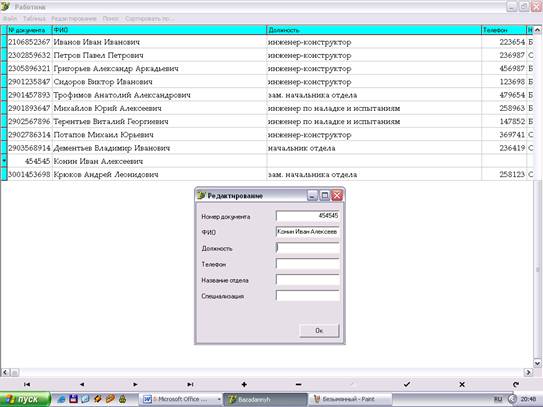The height and width of the screenshot is (407, 543).
Task: Insert a new record with plus button
Action: pos(244,384)
